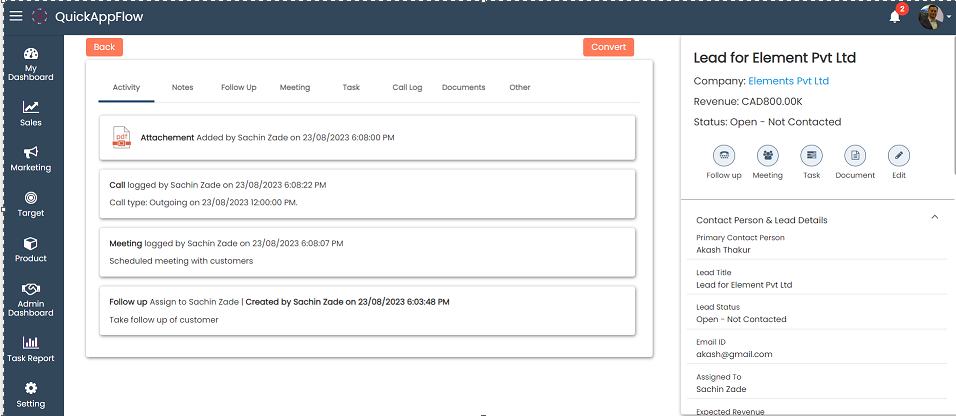This screenshot has width=956, height=416.
Task: Click the Follow up action icon
Action: [724, 156]
